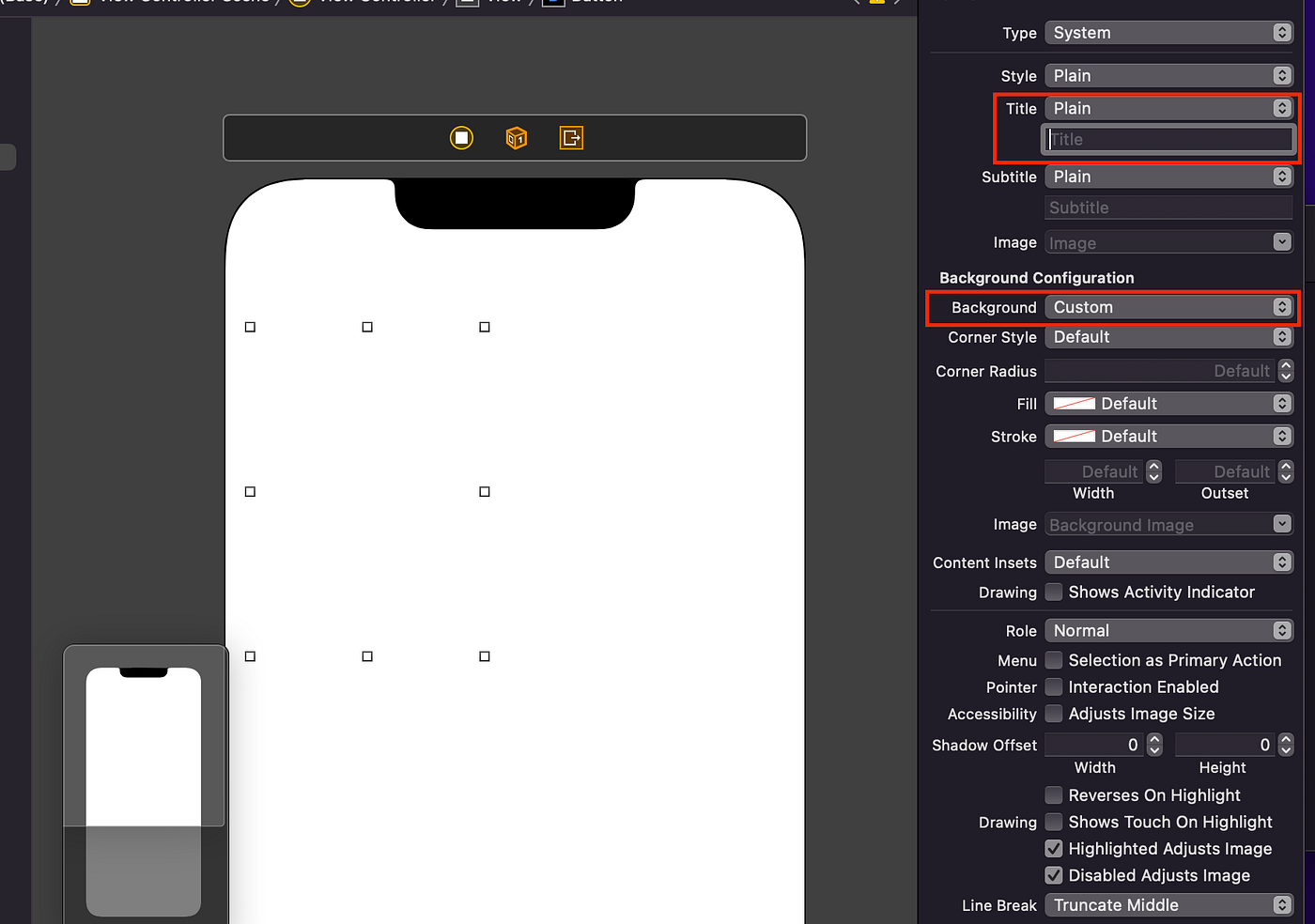Open the Line Break dropdown showing Truncate Middle
Screen dimensions: 1315x924
tap(1168, 904)
